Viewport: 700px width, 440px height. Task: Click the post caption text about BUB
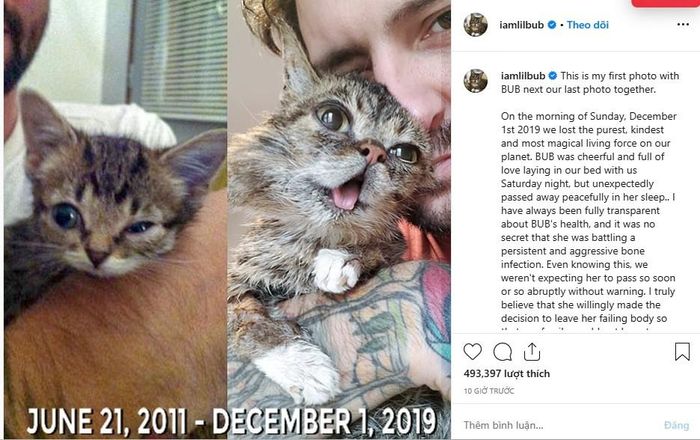pos(588,203)
